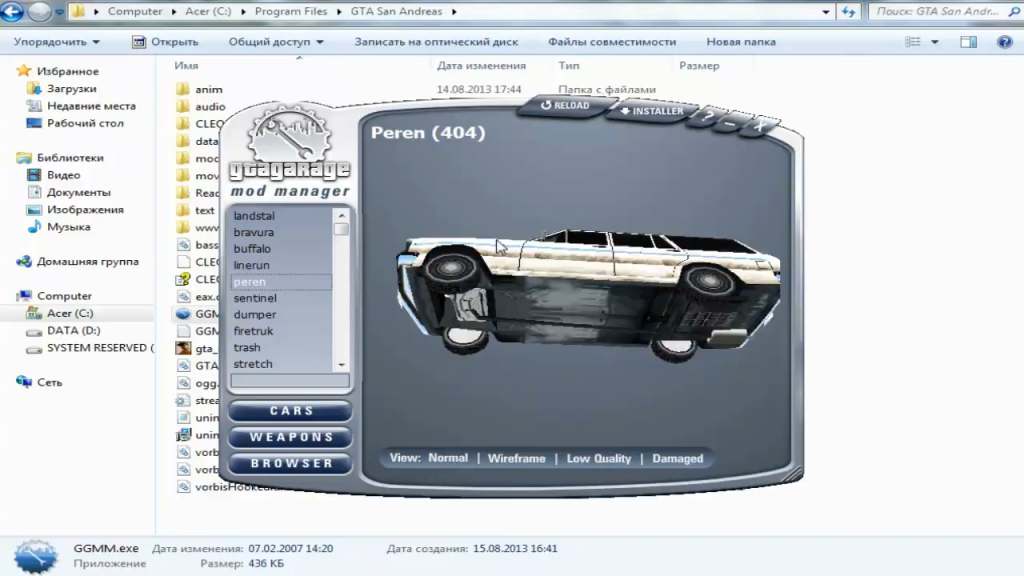Open Сеть in the sidebar
The height and width of the screenshot is (576, 1024).
point(39,382)
